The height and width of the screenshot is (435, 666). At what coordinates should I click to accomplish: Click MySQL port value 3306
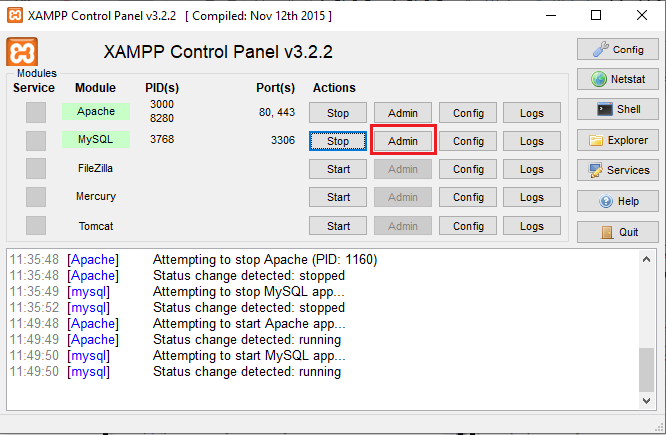coord(283,140)
